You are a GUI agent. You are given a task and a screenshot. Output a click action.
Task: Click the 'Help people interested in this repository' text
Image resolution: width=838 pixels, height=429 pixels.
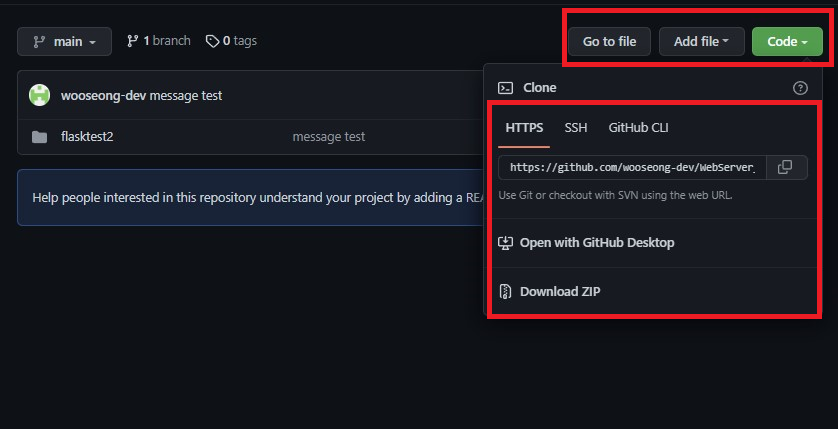[x=258, y=198]
